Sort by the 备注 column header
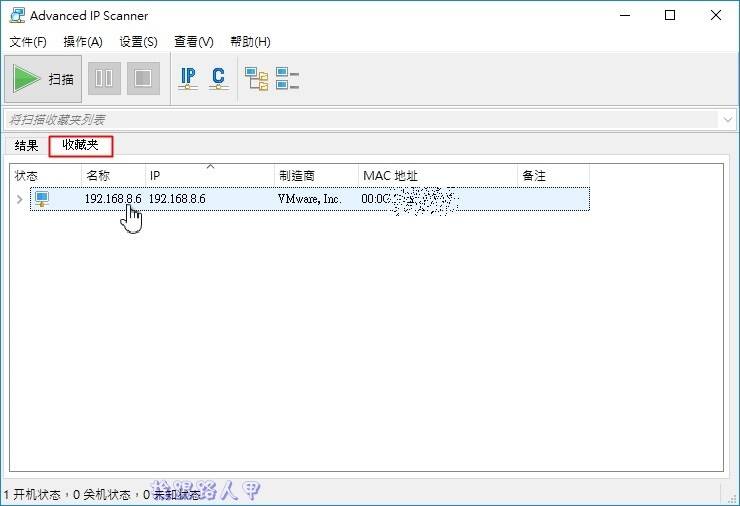The width and height of the screenshot is (740, 506). (x=554, y=176)
